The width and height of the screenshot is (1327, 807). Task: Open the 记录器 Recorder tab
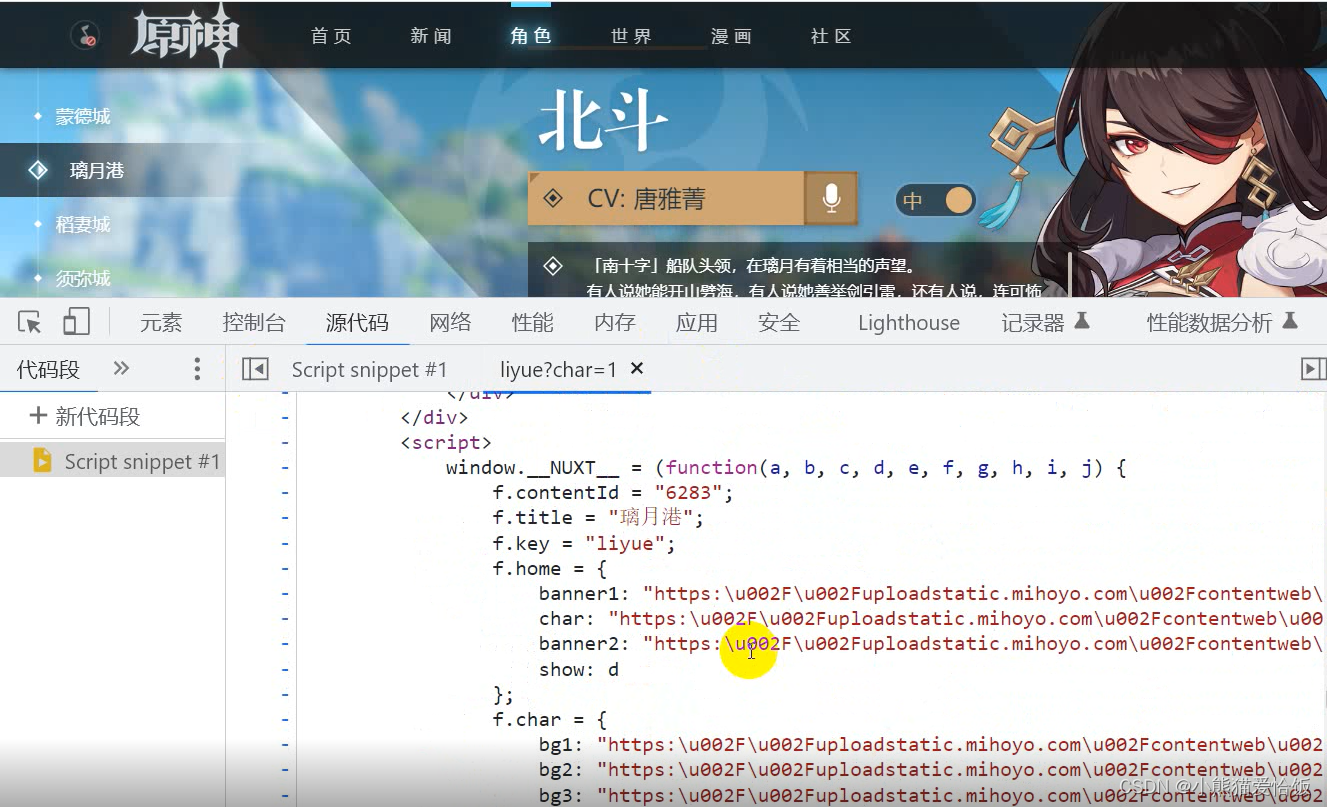[x=1045, y=322]
